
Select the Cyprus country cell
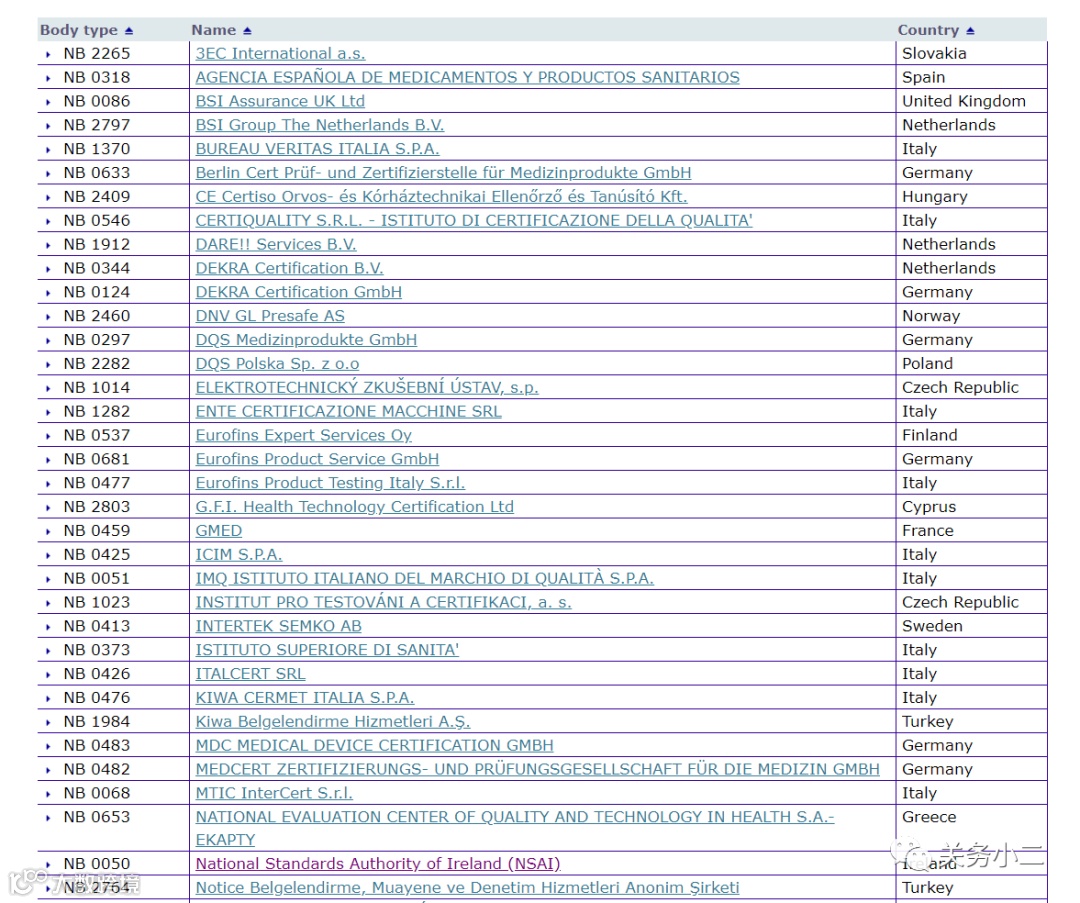coord(929,508)
